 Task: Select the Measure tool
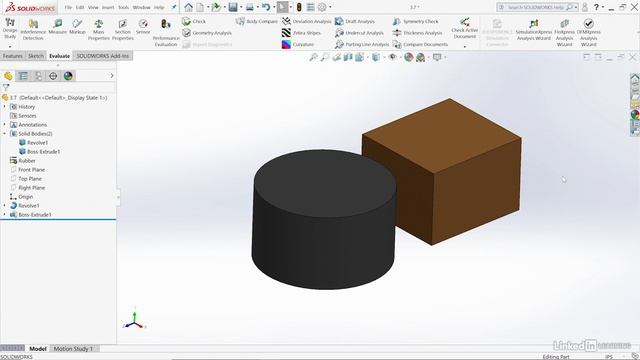(57, 27)
